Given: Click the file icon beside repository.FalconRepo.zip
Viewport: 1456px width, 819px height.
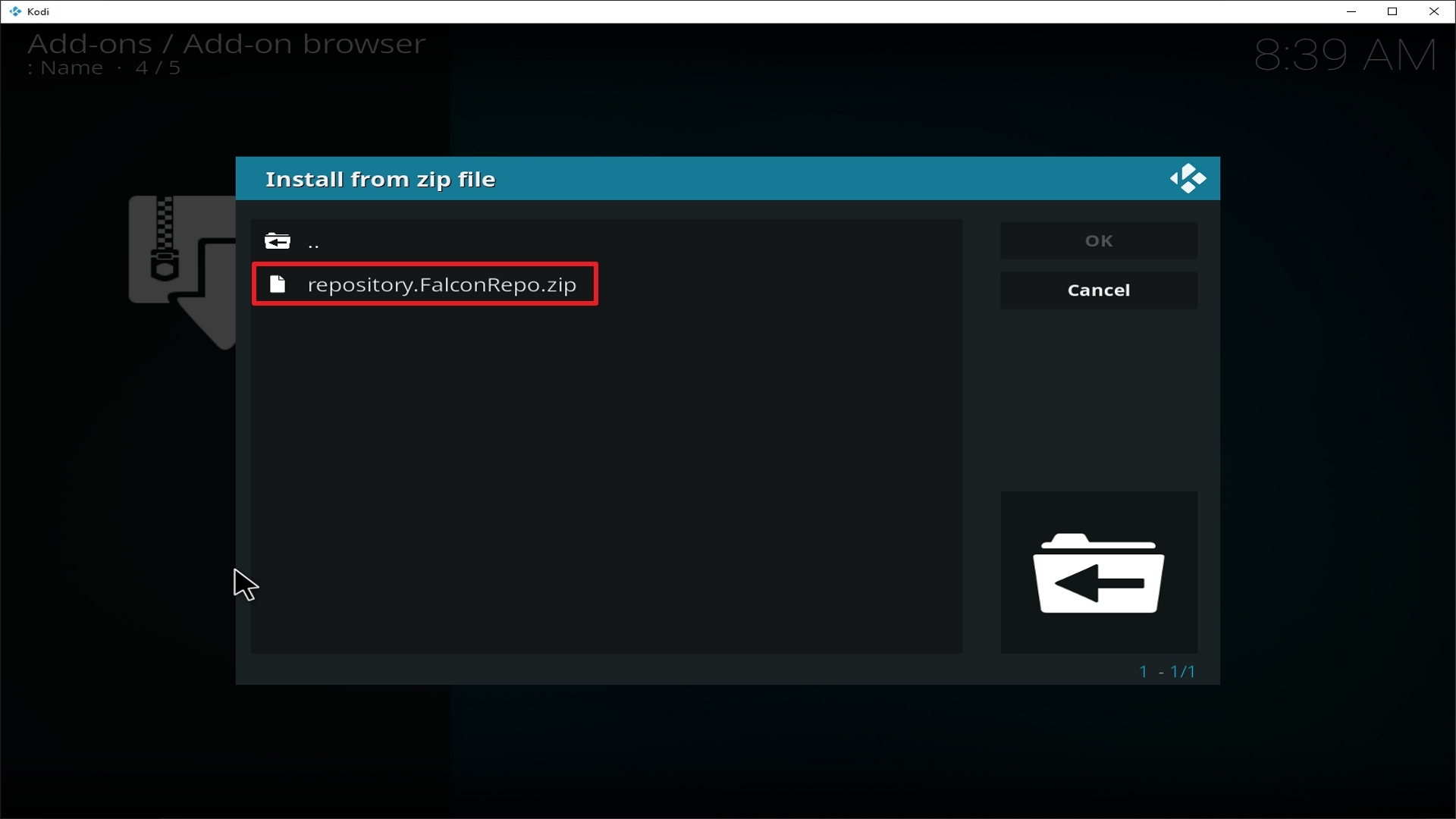Looking at the screenshot, I should (x=278, y=284).
